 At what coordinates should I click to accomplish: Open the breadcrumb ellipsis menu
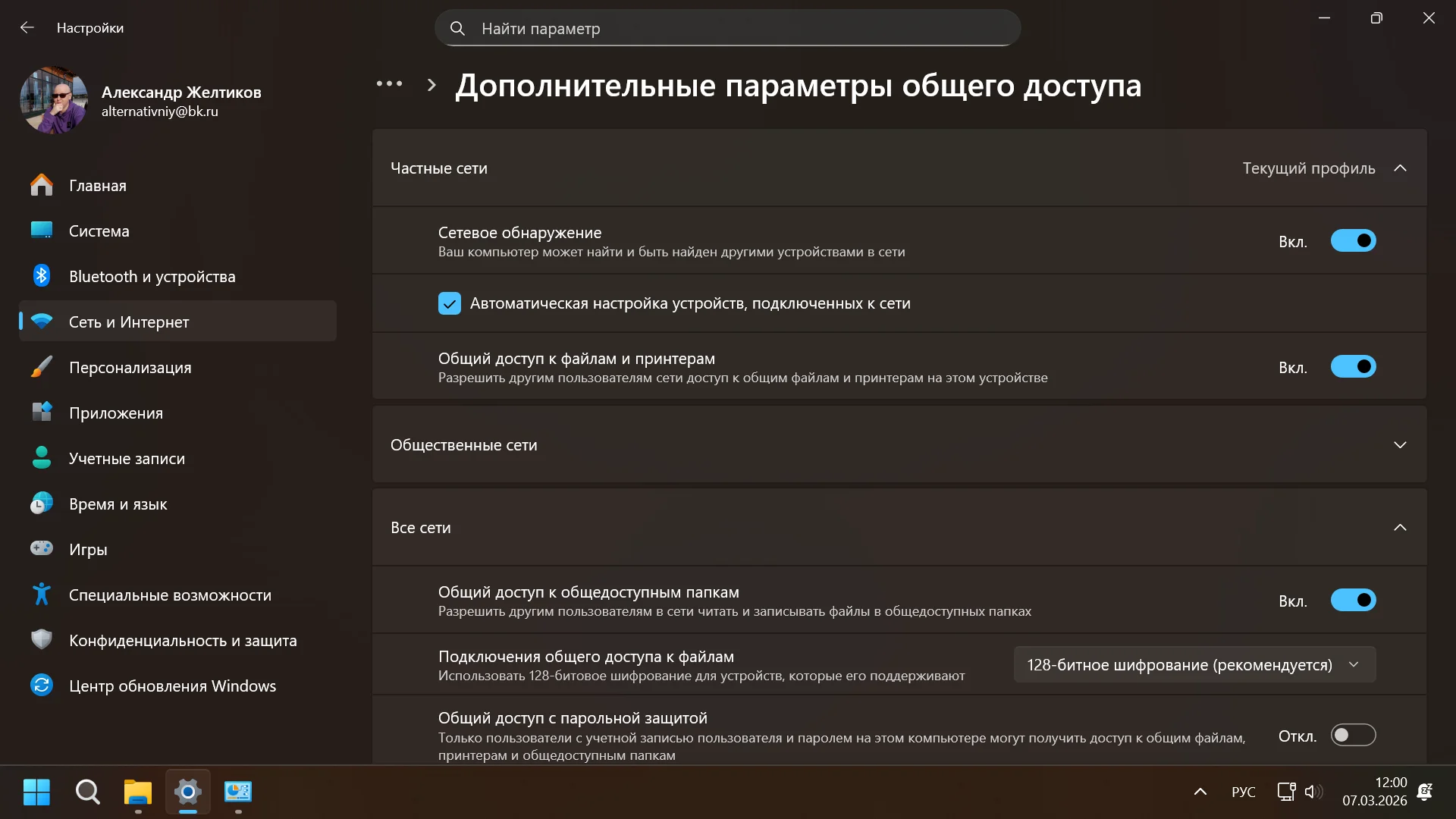point(389,84)
